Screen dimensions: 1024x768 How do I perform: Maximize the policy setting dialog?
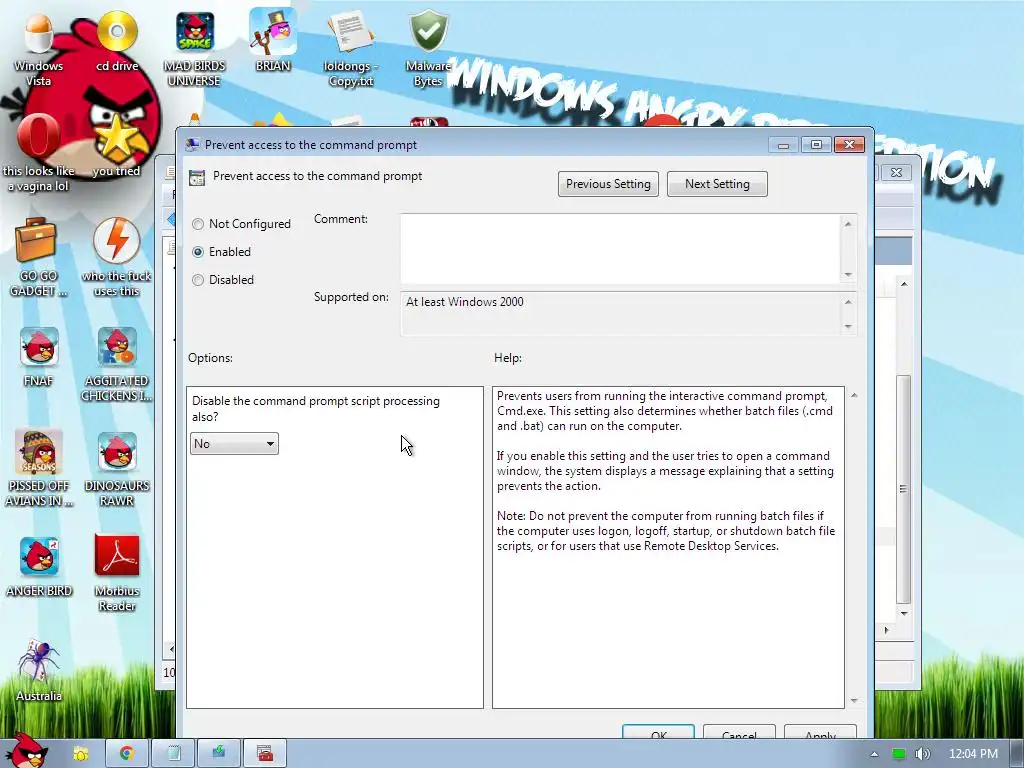point(816,144)
